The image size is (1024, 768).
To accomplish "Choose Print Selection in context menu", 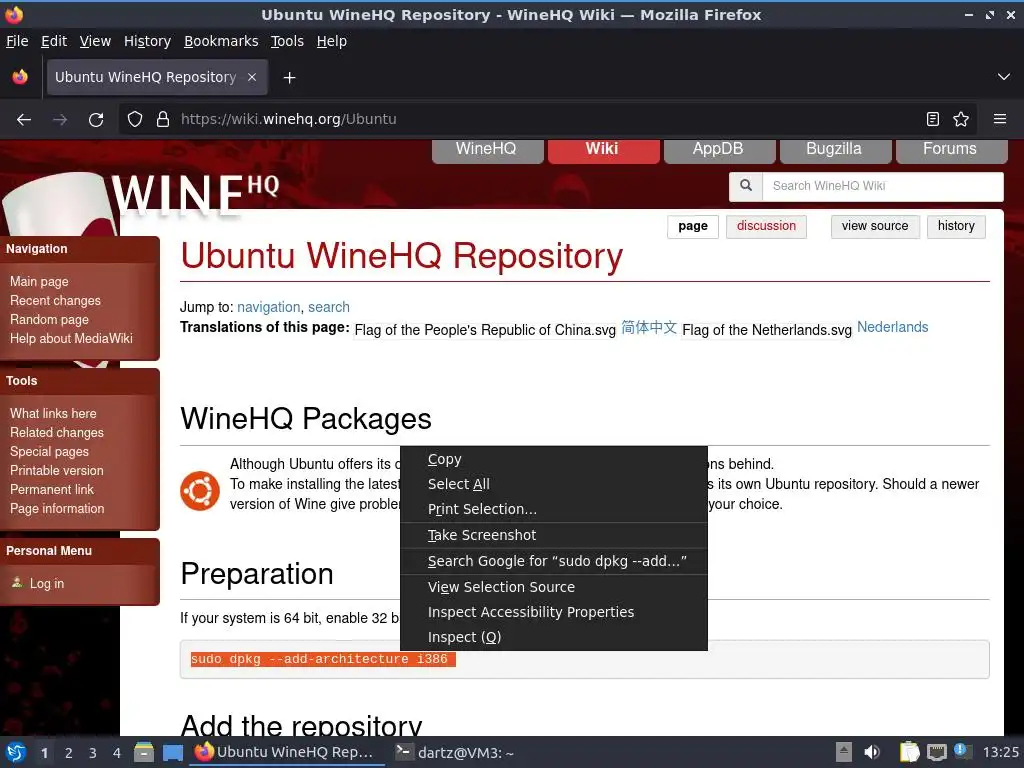I will (554, 509).
